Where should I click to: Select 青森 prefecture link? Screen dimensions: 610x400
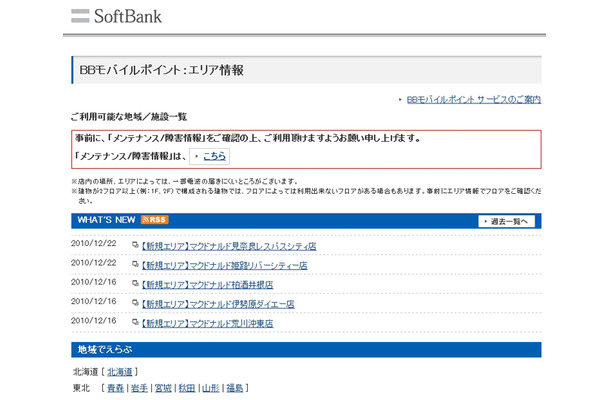[116, 388]
